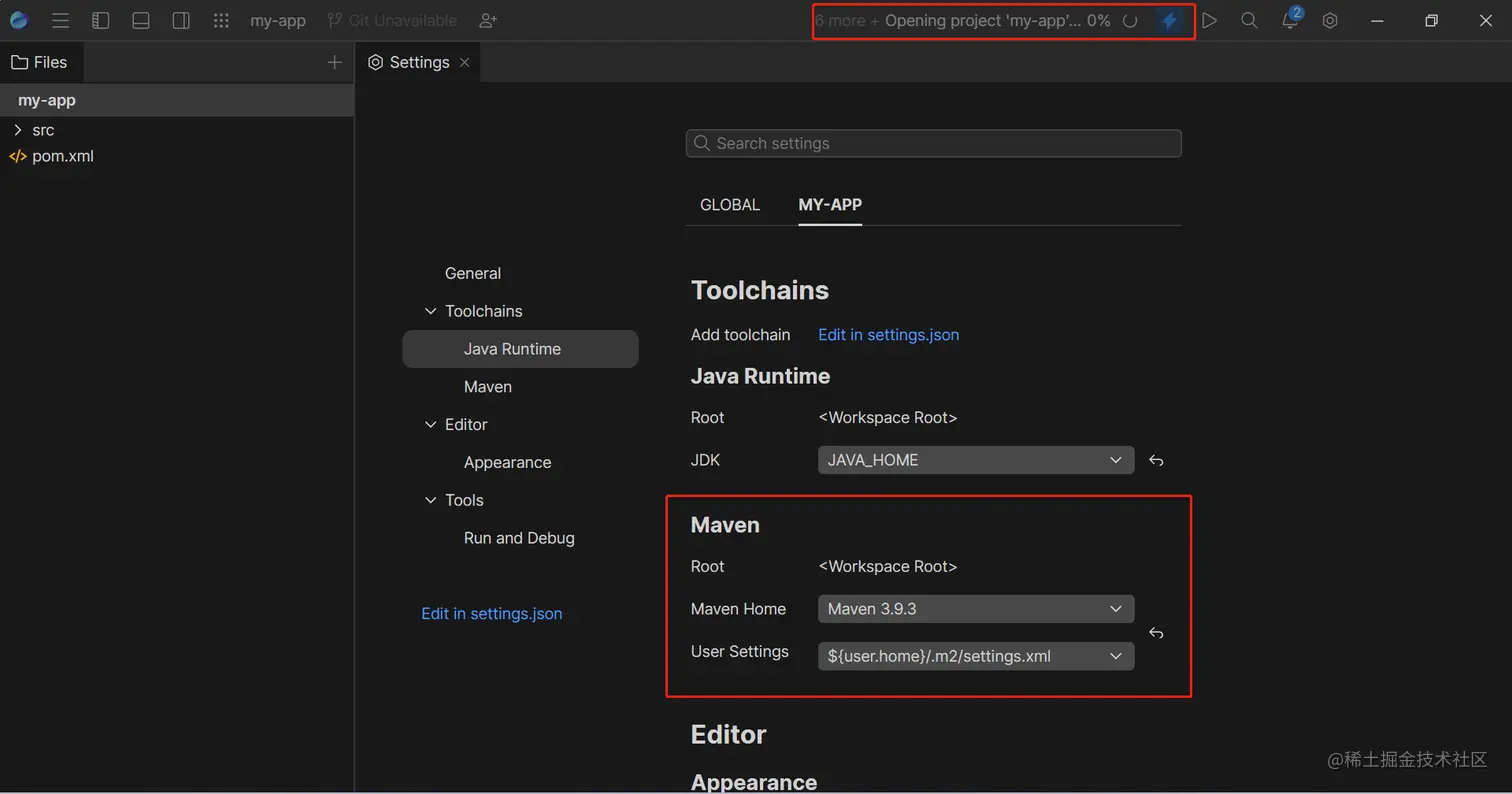
Task: Click the JDK field label
Action: 706,460
